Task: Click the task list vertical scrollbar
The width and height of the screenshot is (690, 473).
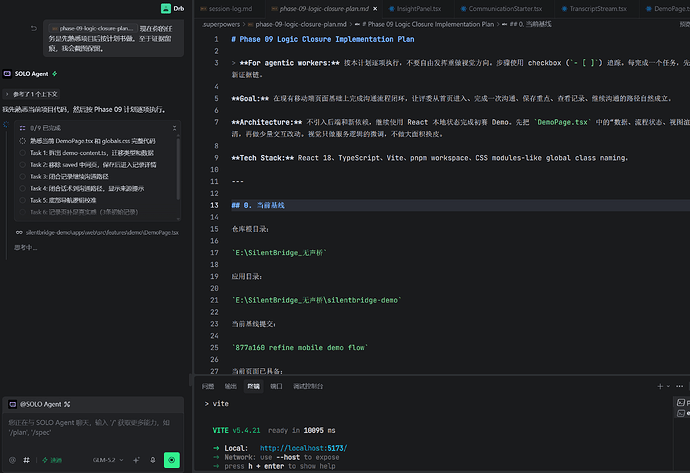Action: point(178,169)
